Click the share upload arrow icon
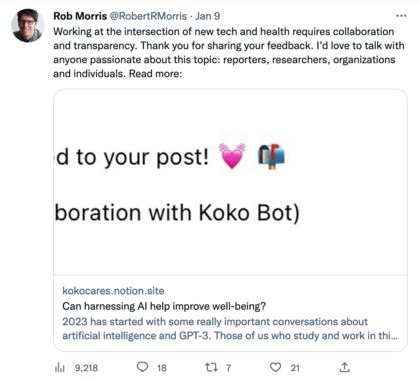The width and height of the screenshot is (419, 382). click(344, 367)
